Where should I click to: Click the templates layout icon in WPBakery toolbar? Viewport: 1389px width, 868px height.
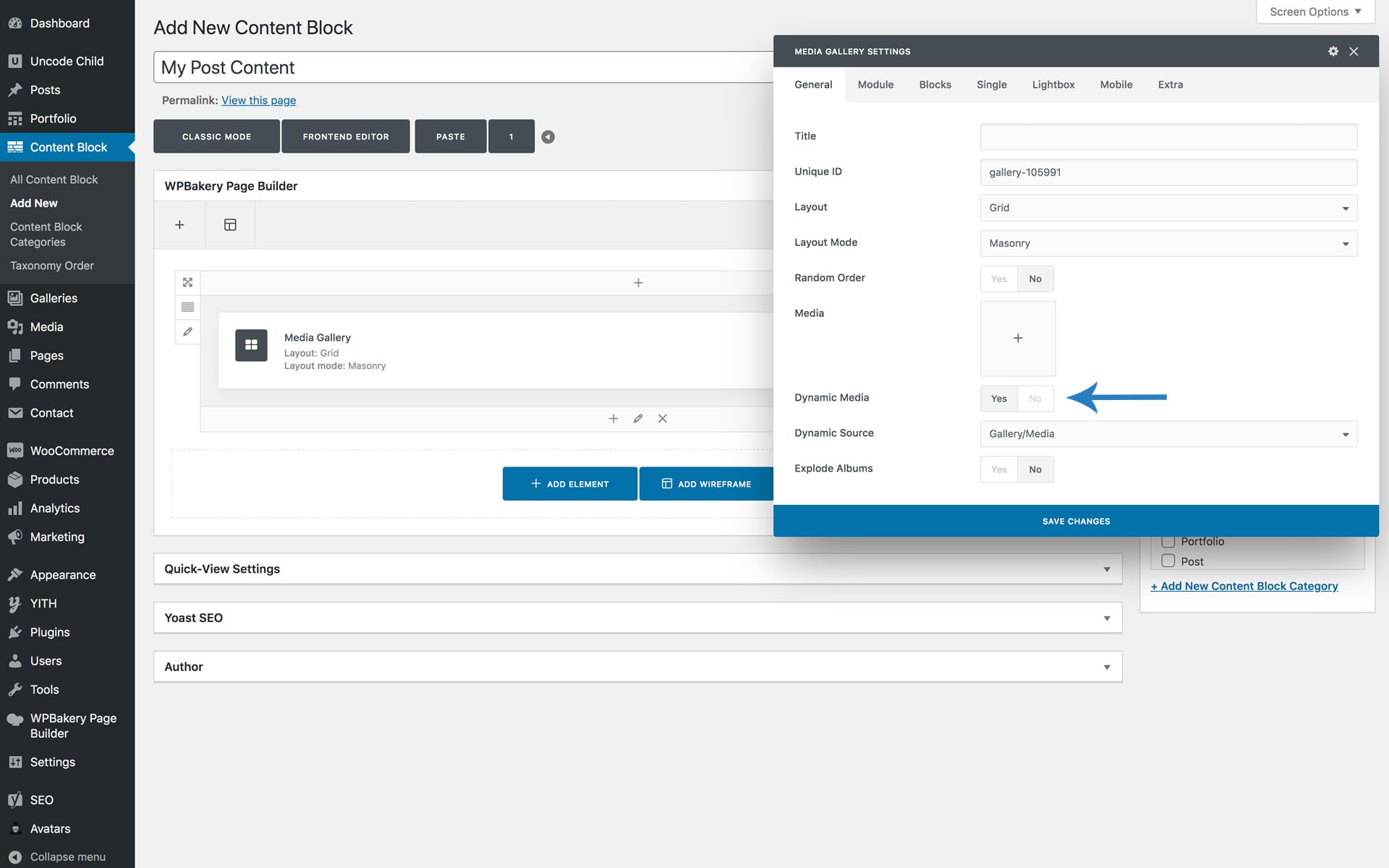(x=230, y=225)
